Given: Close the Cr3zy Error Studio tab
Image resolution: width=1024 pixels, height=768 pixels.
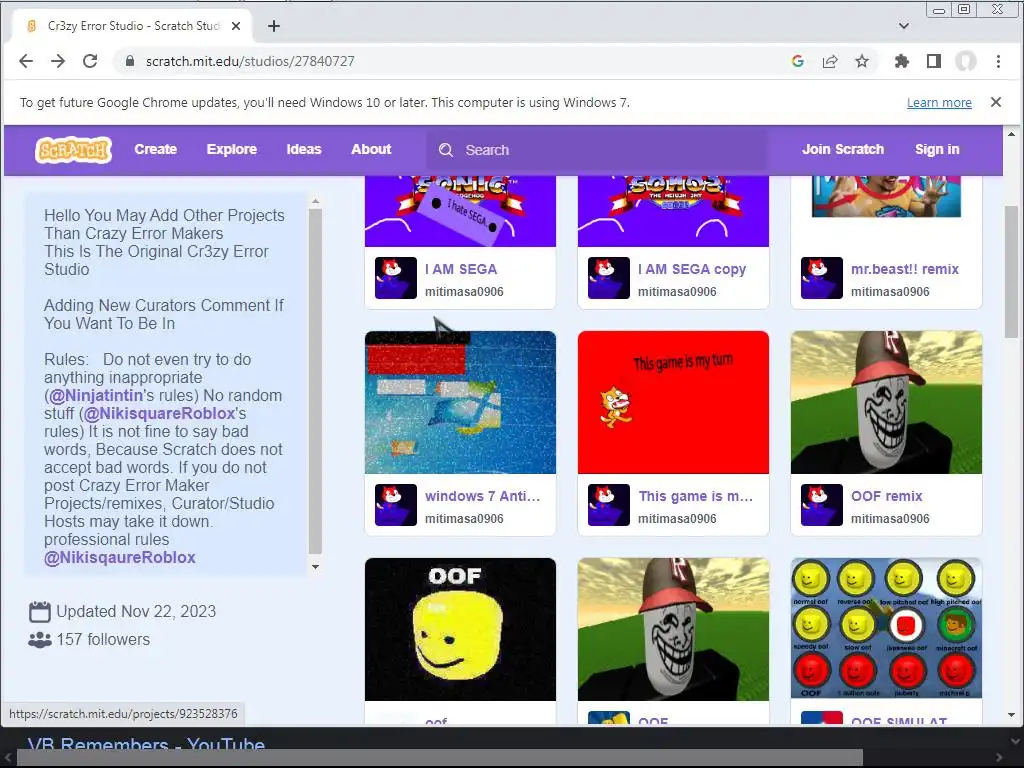Looking at the screenshot, I should click(236, 26).
